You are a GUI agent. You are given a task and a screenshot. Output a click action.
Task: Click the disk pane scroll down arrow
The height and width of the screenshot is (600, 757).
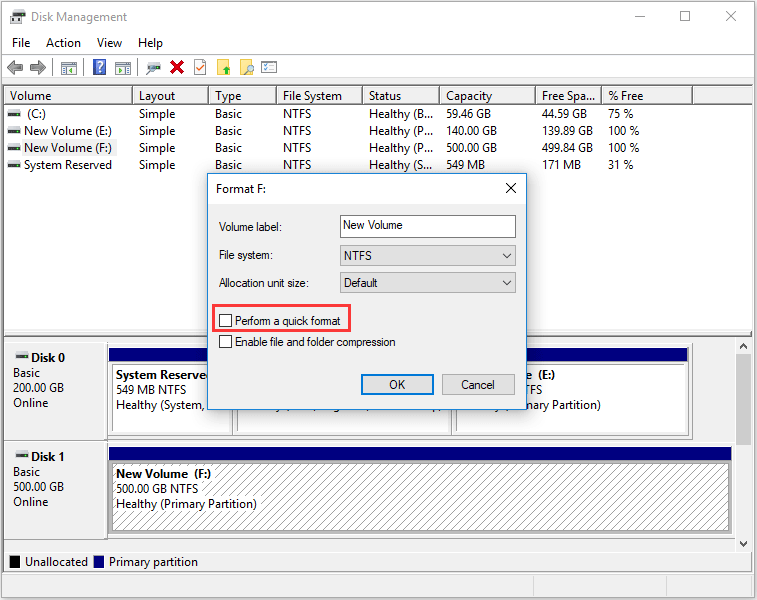[x=743, y=544]
